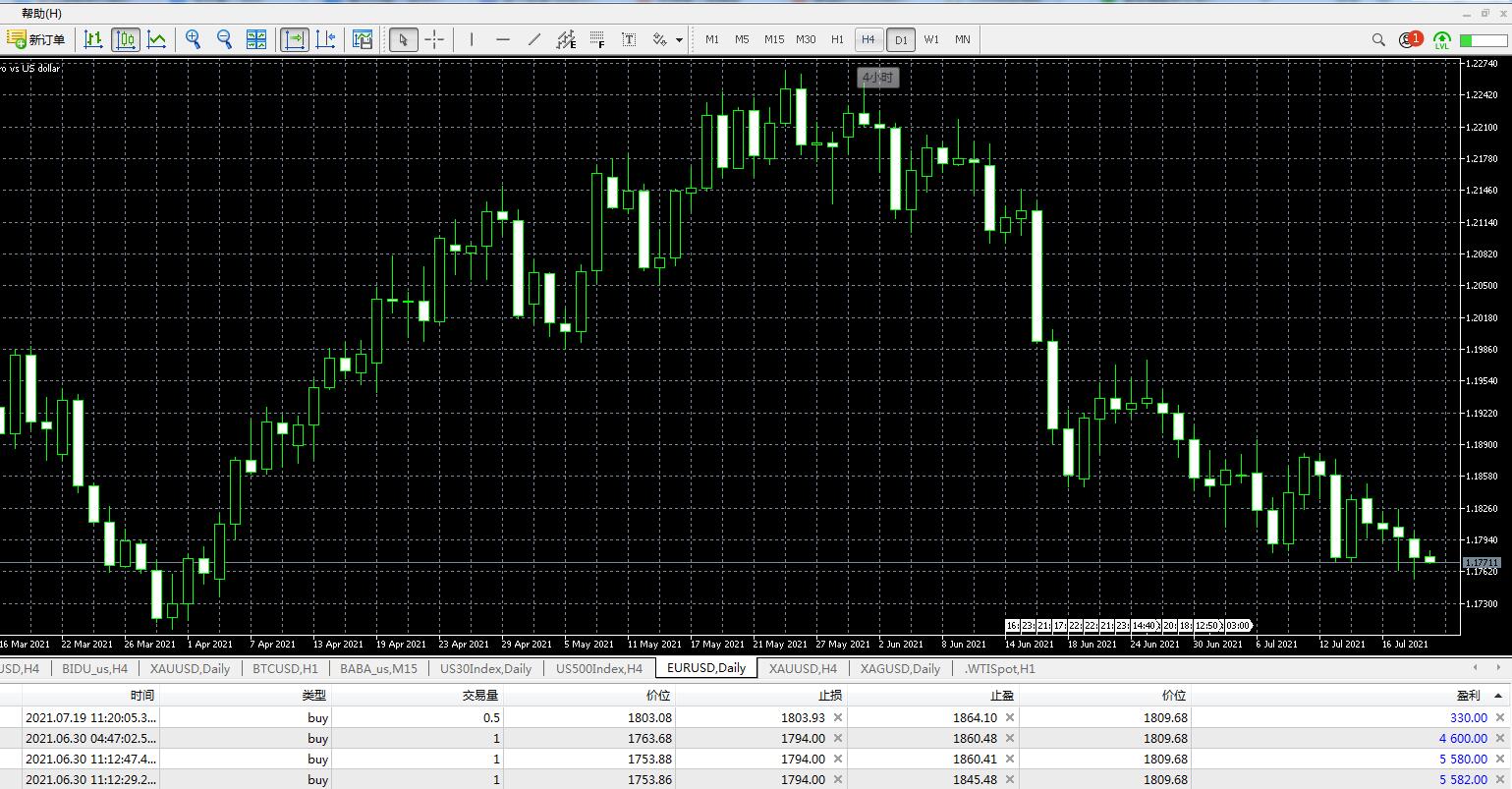Select the text label tool
The height and width of the screenshot is (789, 1512).
[x=629, y=39]
